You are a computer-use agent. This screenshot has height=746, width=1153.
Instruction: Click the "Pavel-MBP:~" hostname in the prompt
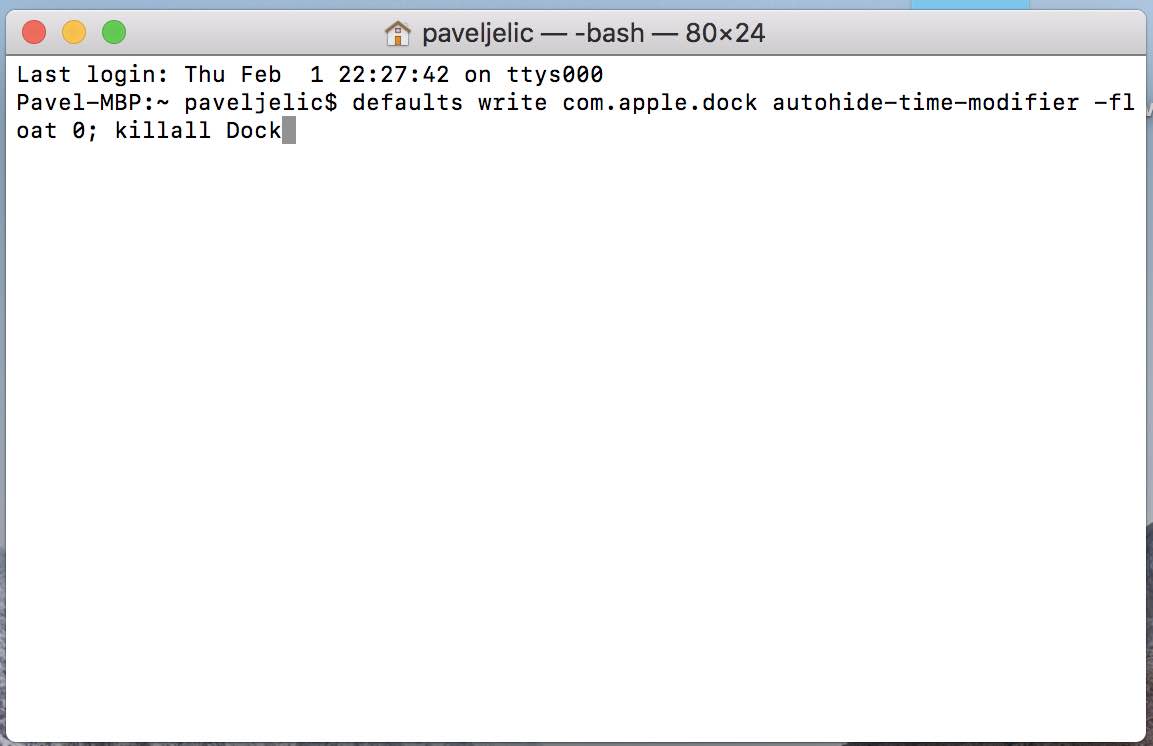93,103
